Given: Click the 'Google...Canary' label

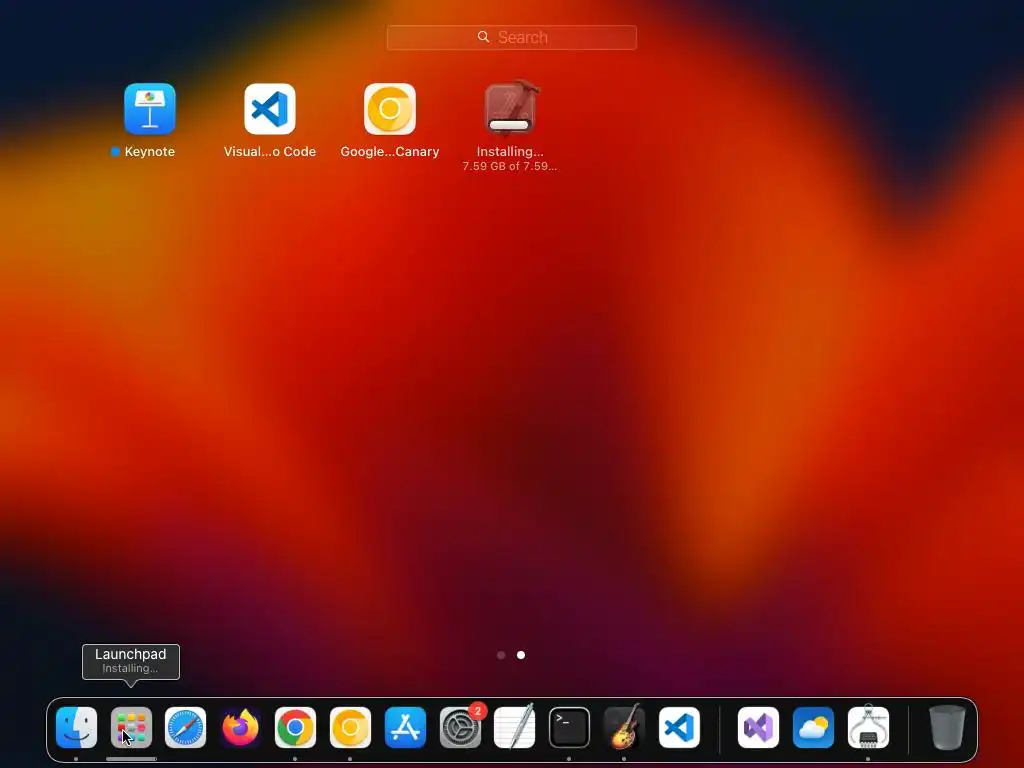Looking at the screenshot, I should pyautogui.click(x=390, y=152).
